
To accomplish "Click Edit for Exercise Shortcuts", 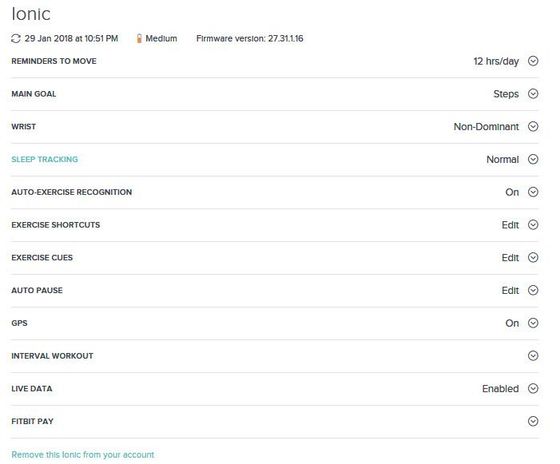I will tap(510, 225).
